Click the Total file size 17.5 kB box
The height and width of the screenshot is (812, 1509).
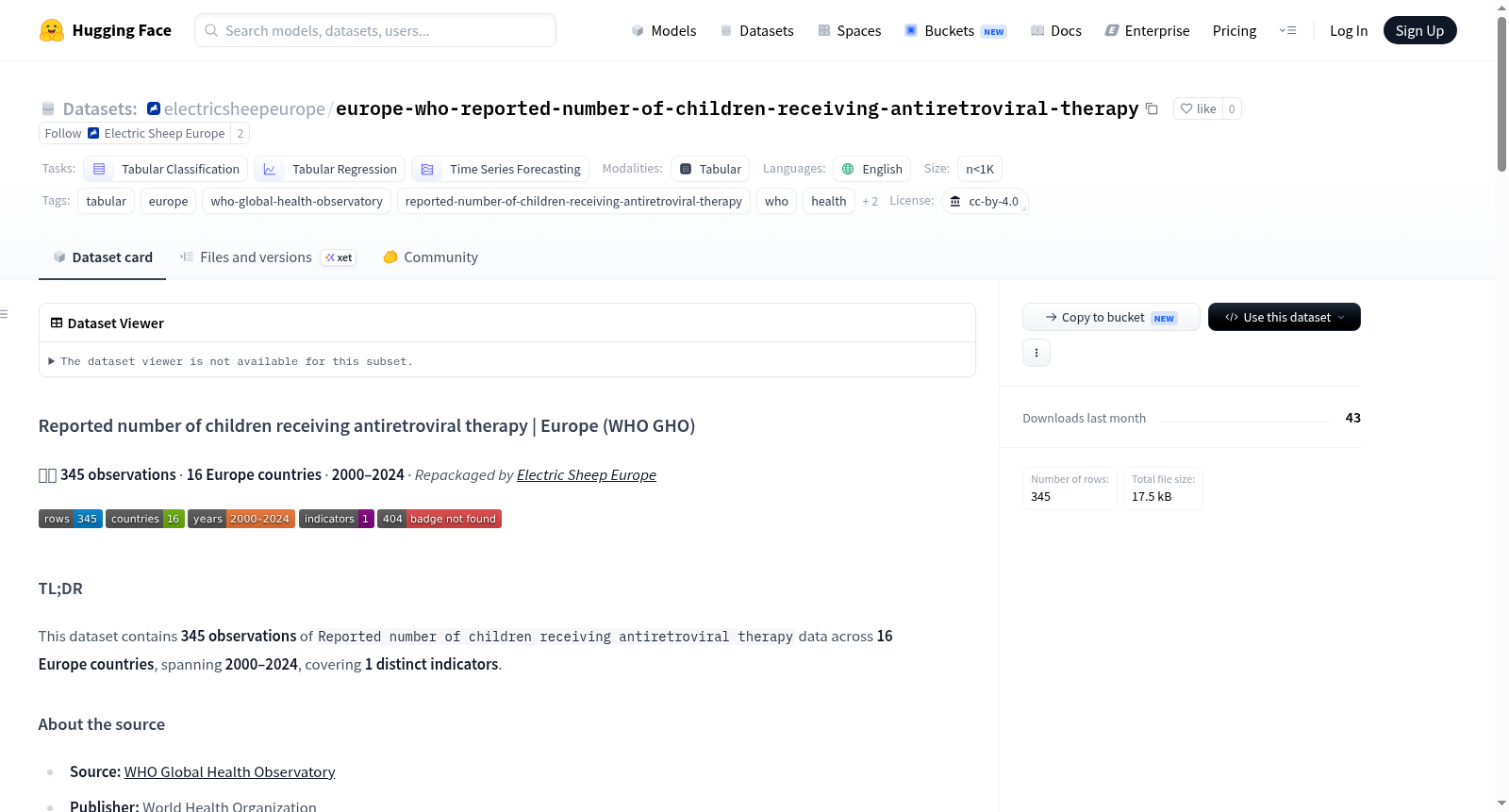(1163, 489)
